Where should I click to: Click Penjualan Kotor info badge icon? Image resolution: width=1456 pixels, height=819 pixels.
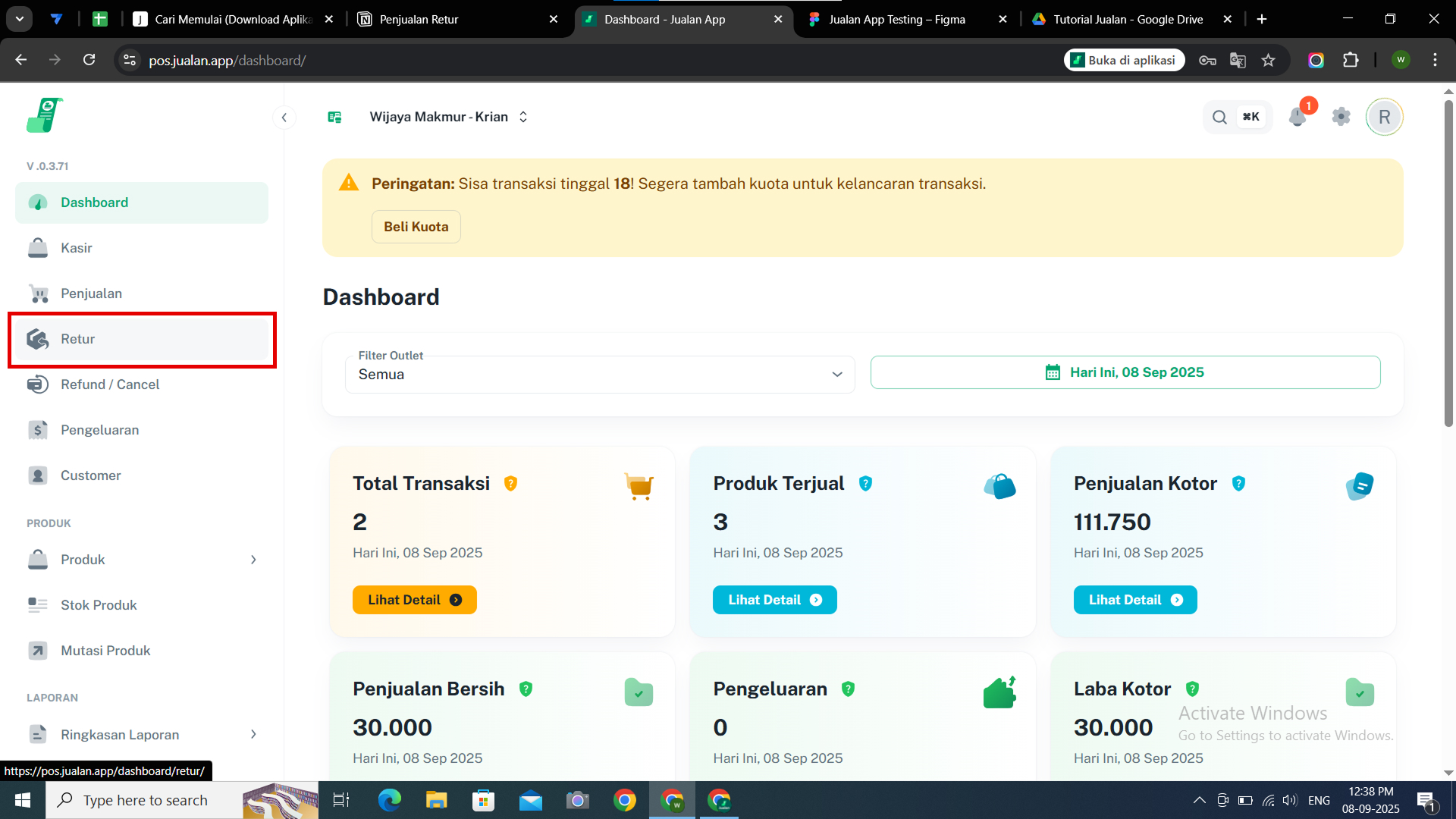(1238, 483)
